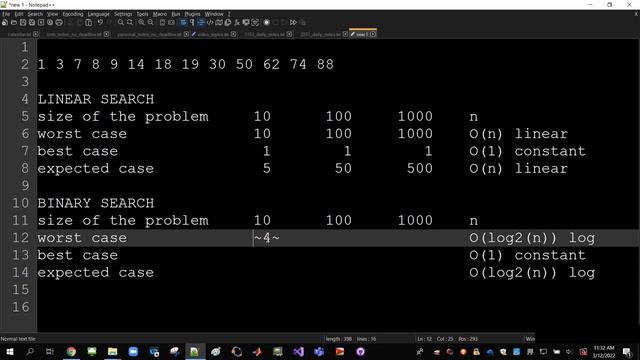Close the active new 1 tab

373,34
